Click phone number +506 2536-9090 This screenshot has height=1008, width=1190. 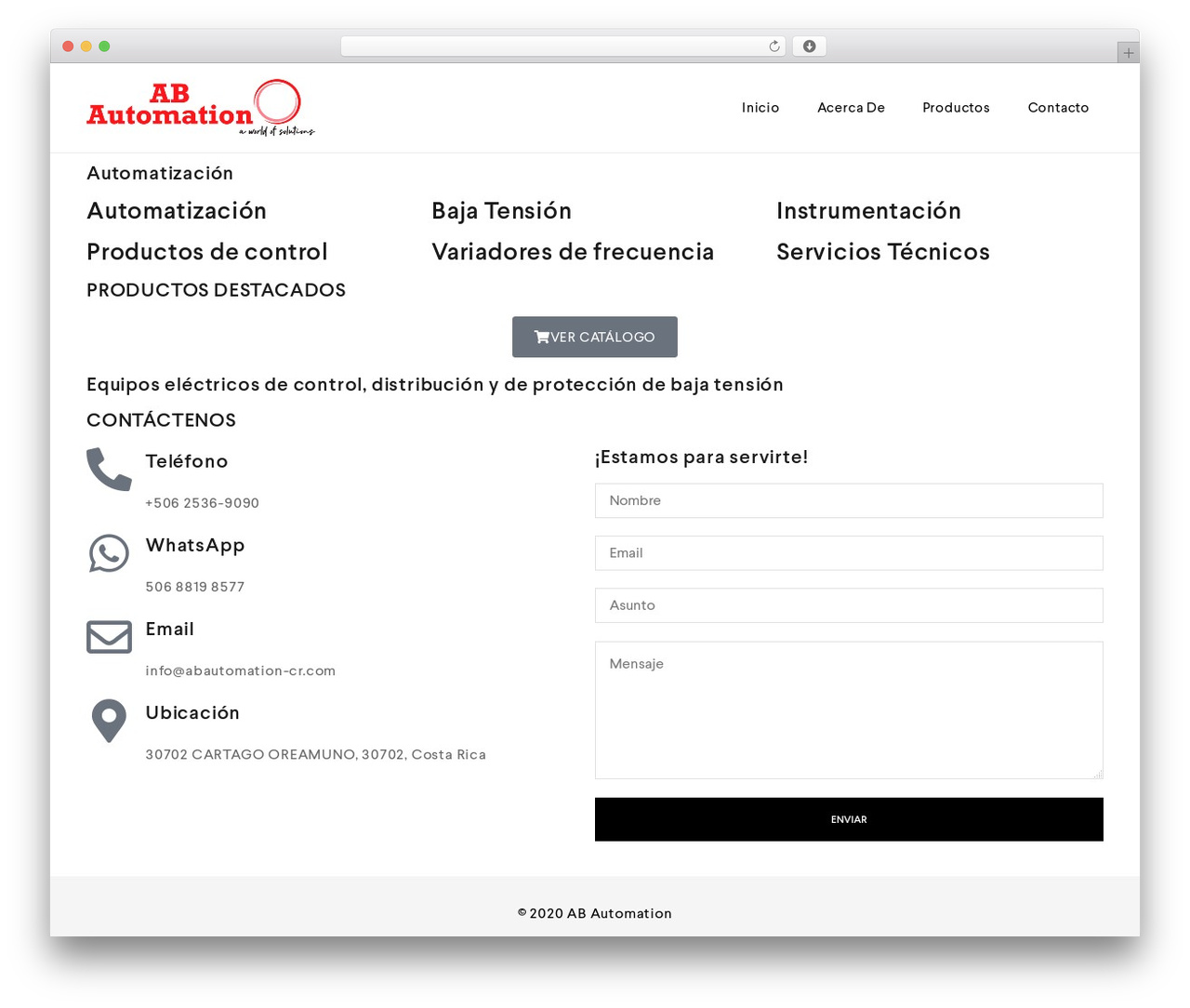click(x=203, y=503)
